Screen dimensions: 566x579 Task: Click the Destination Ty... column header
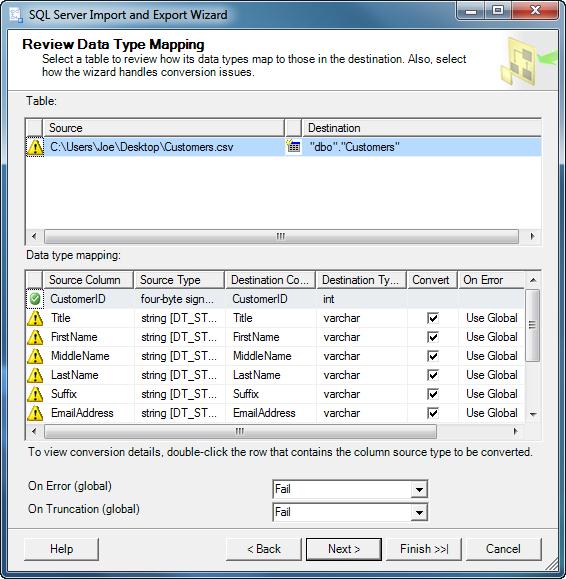click(x=361, y=280)
